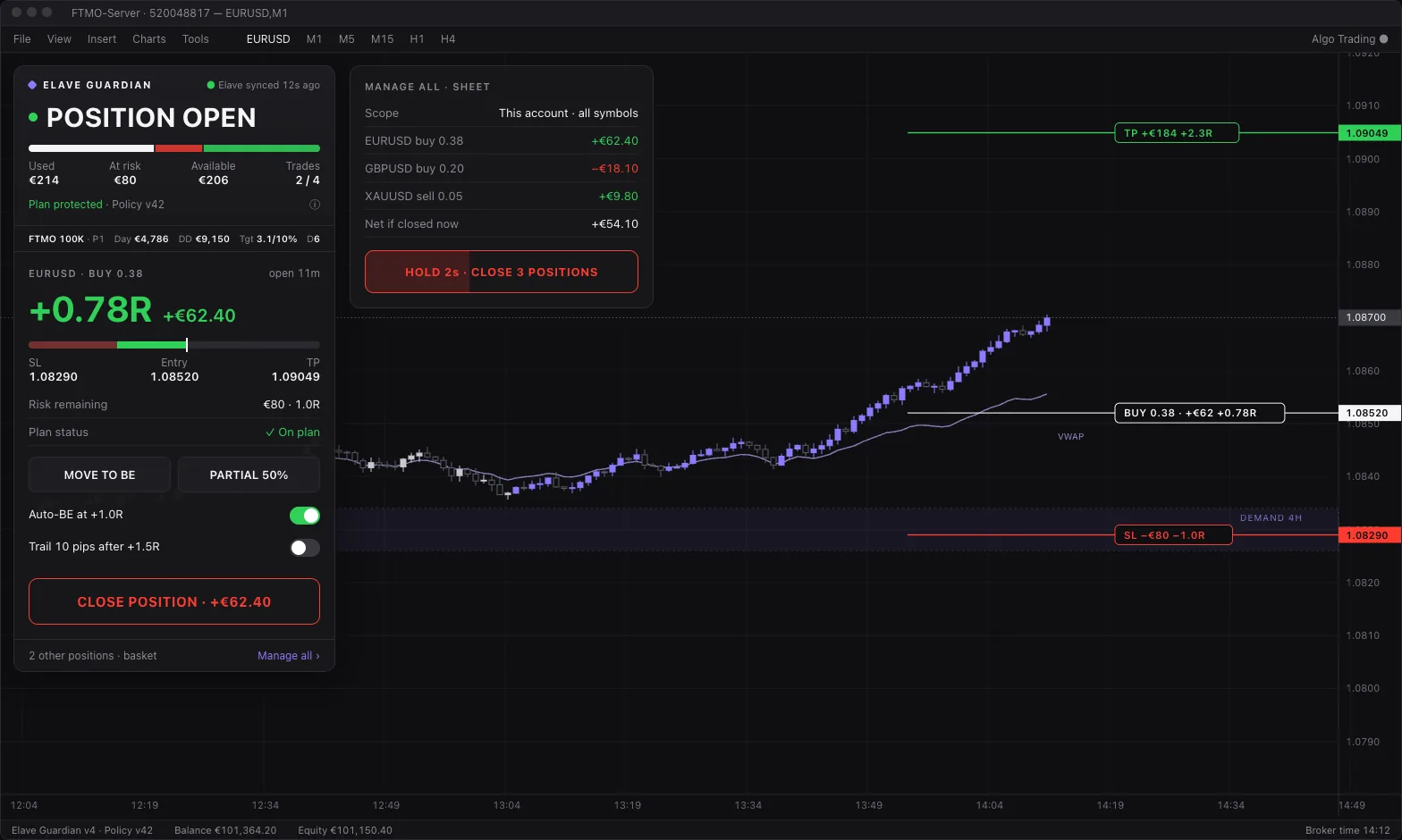
Task: Switch to the H1 timeframe
Action: (417, 39)
